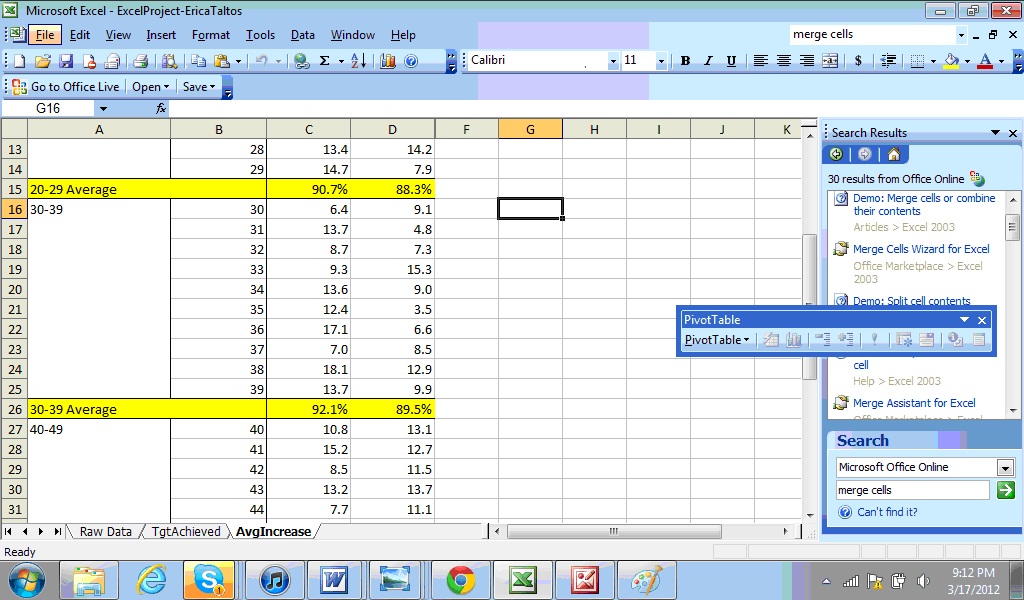Open 'Merge Assistant for Excel' result
This screenshot has width=1024, height=600.
click(x=914, y=403)
